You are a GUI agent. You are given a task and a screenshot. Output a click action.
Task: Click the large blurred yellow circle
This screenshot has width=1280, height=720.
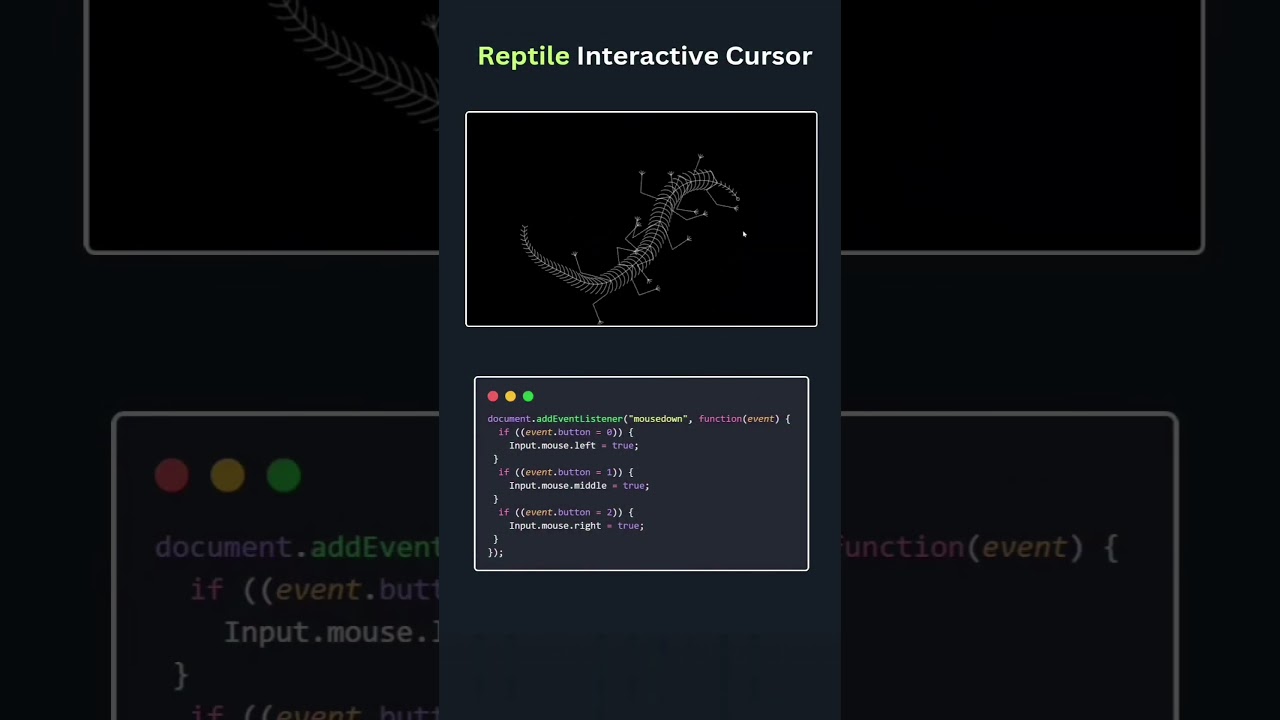[x=228, y=475]
